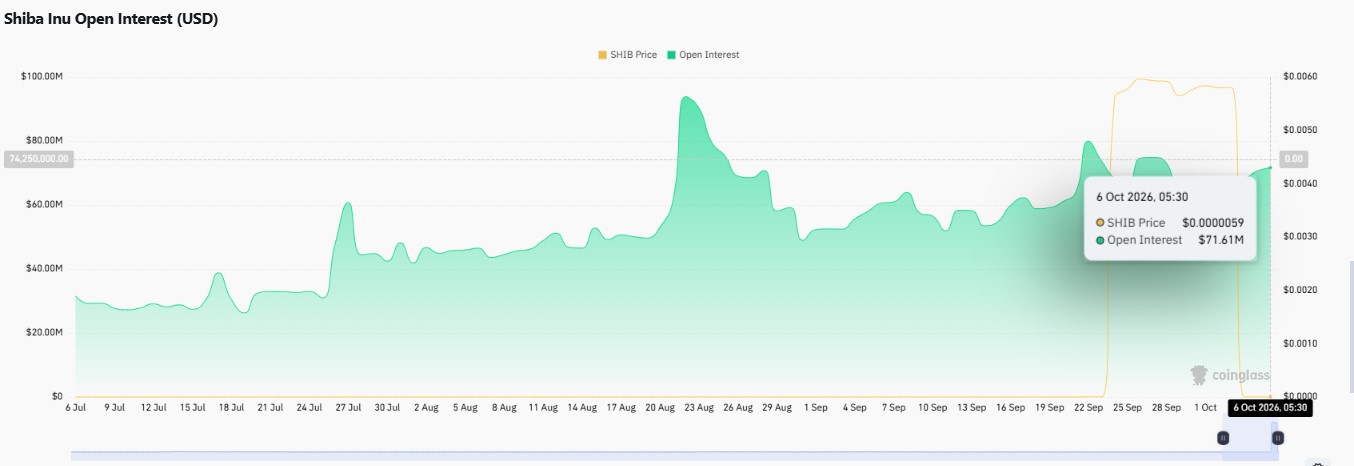Click the $0.0050 right axis label

coord(1301,130)
